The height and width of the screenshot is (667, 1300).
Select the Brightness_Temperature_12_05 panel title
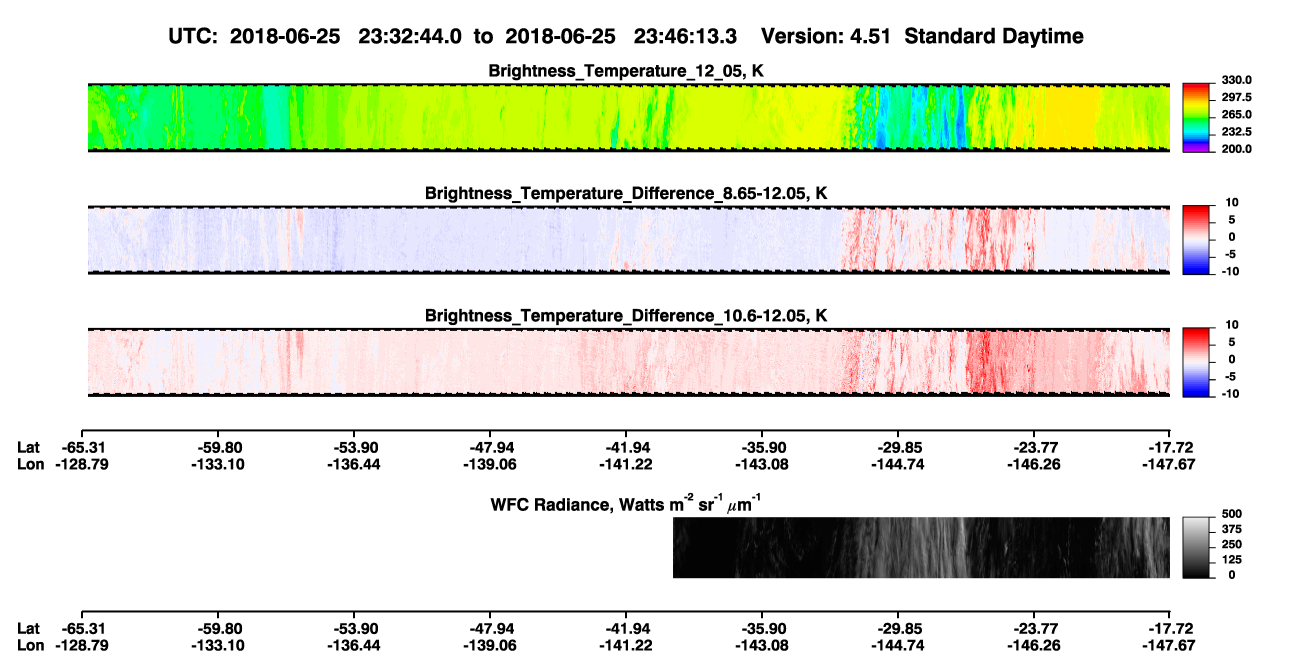[x=628, y=71]
